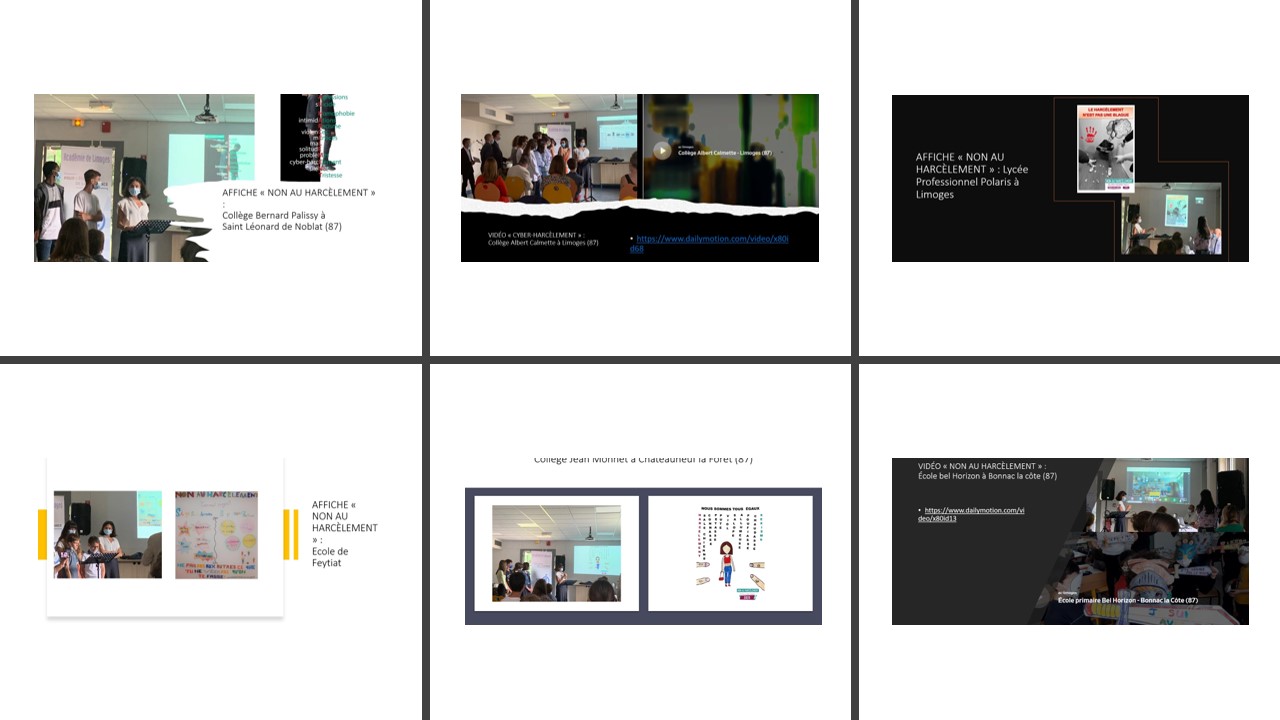The image size is (1280, 720).
Task: Click "AFFICHE « NON AU HARCÈLEMENT »" text on Palissy slide
Action: [299, 192]
